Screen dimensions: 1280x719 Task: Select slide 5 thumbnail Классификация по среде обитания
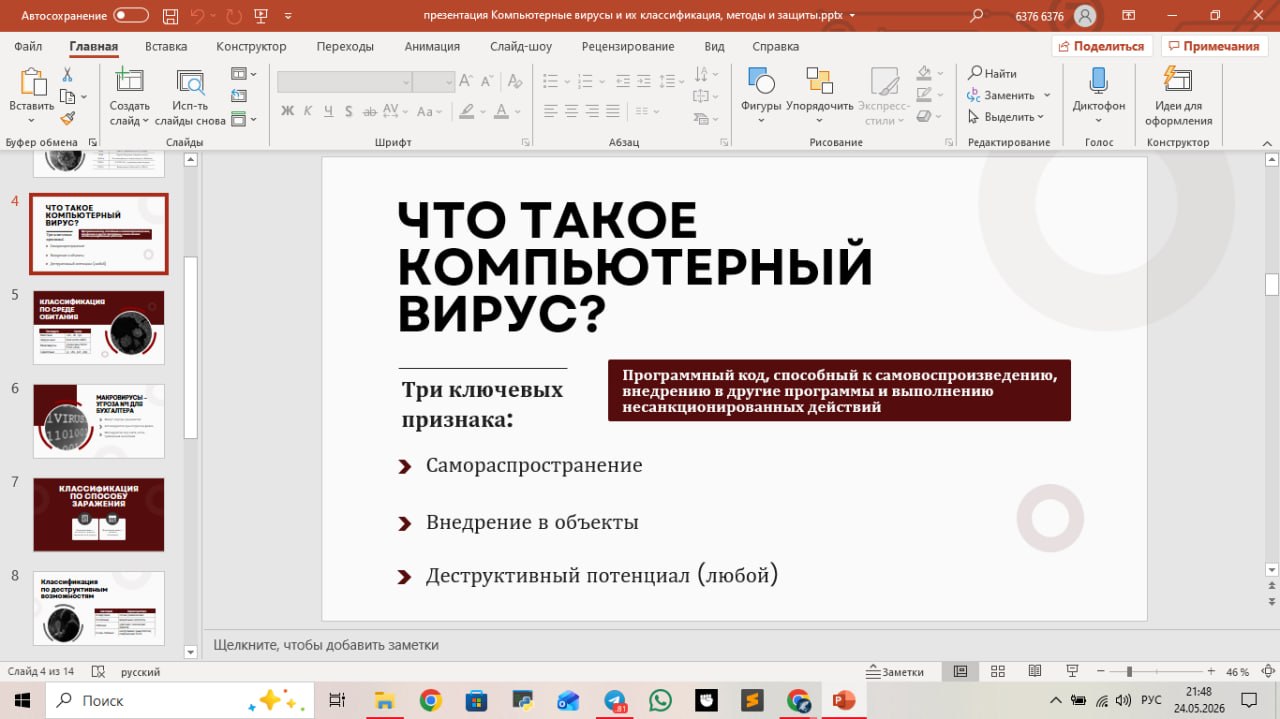click(x=99, y=328)
